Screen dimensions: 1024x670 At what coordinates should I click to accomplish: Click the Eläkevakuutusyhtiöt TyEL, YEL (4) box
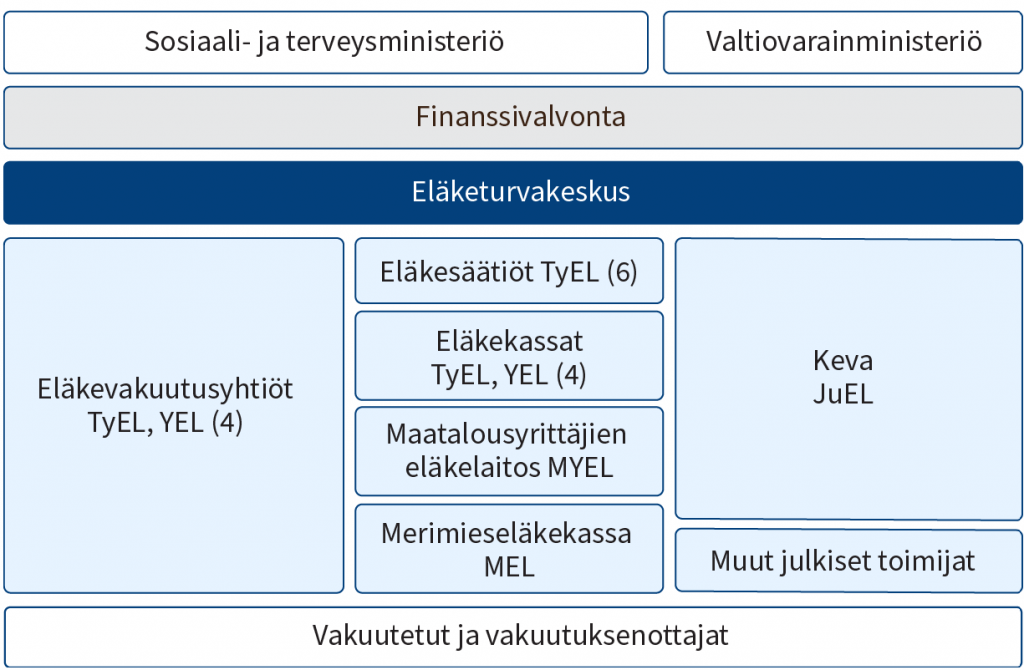(174, 415)
